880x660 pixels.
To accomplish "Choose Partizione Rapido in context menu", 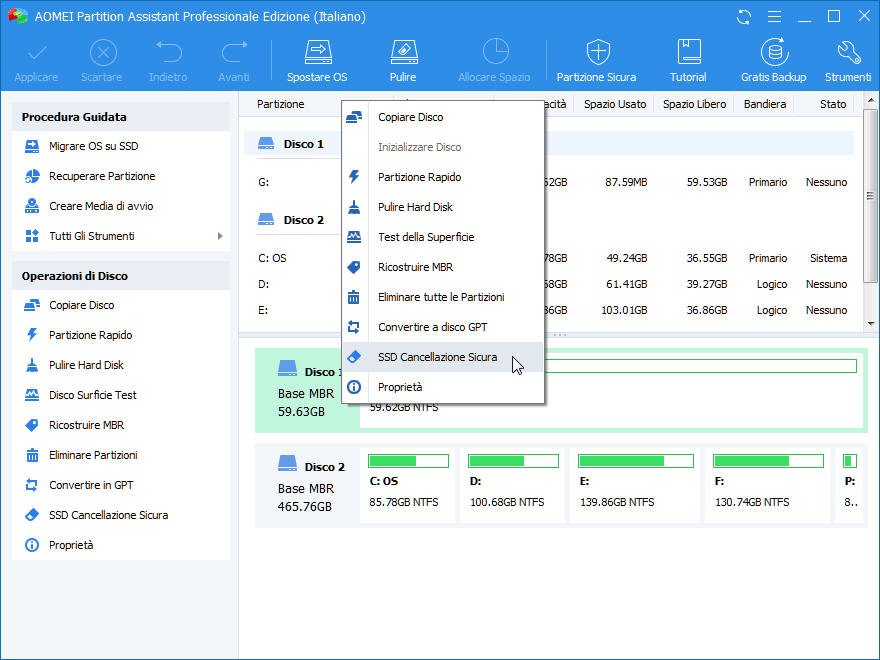I will click(x=442, y=177).
